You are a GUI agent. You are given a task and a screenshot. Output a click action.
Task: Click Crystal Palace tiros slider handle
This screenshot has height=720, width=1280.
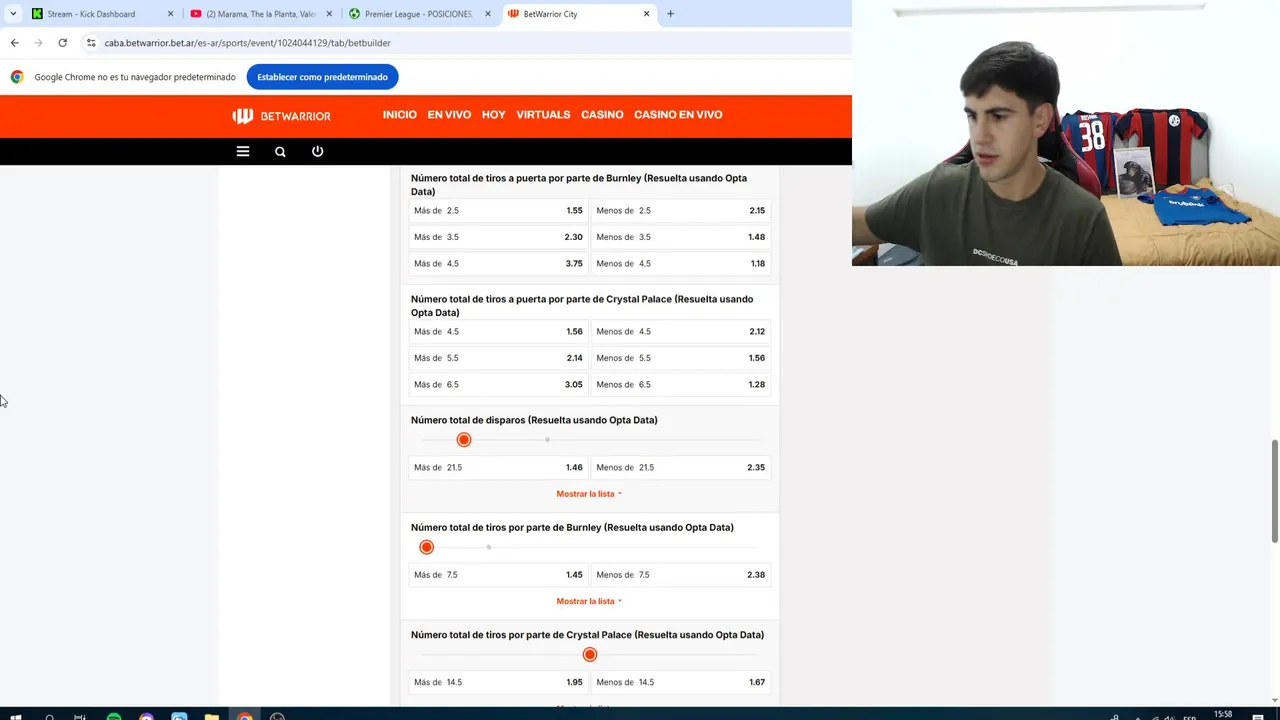tap(590, 654)
